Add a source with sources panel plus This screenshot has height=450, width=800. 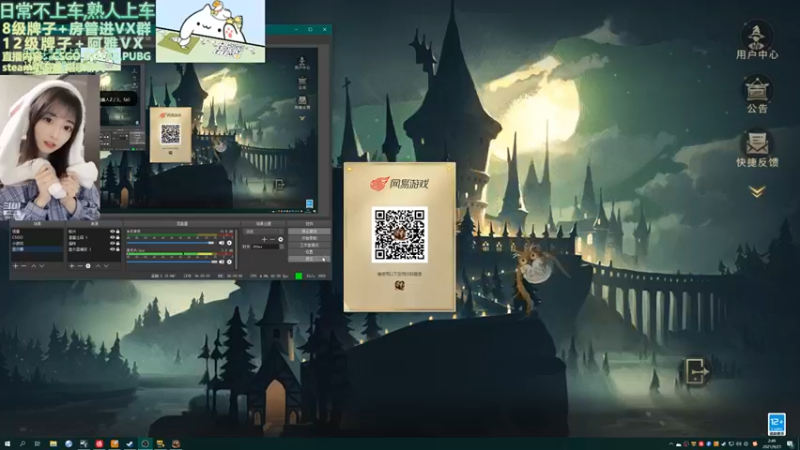click(x=71, y=266)
